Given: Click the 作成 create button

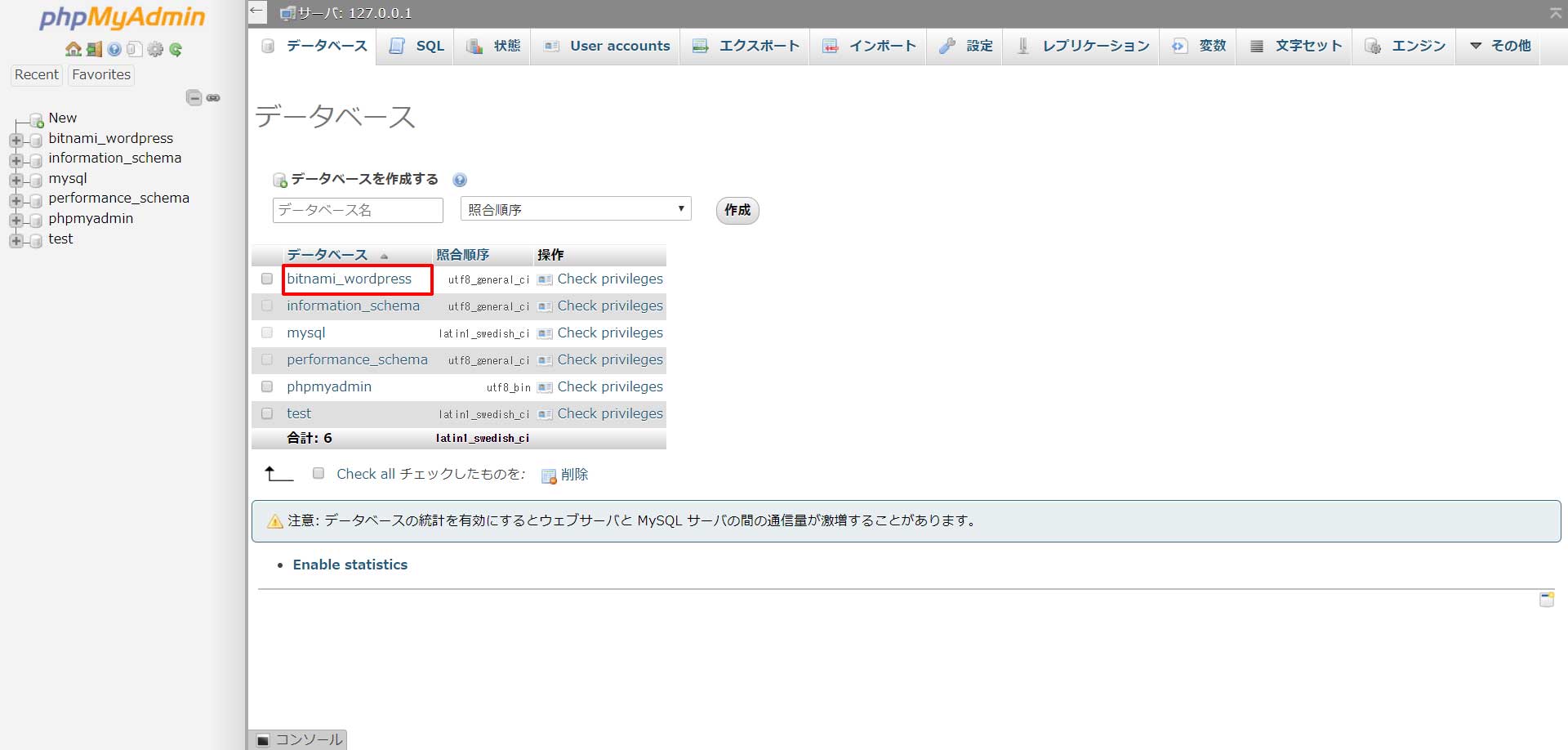Looking at the screenshot, I should tap(737, 210).
